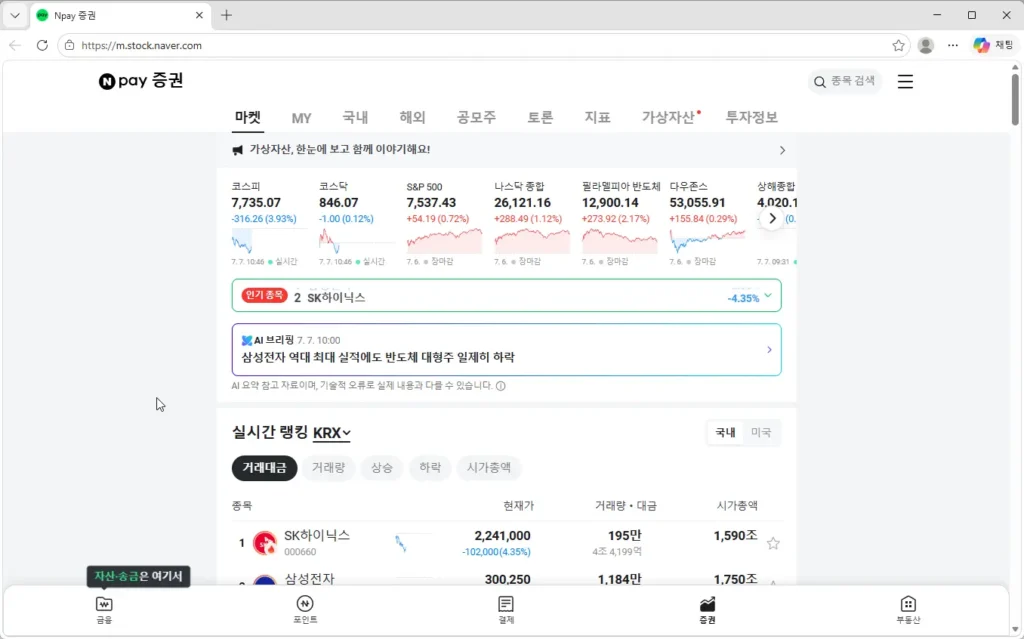This screenshot has height=639, width=1024.
Task: Click the 현재가 column header
Action: click(x=519, y=506)
